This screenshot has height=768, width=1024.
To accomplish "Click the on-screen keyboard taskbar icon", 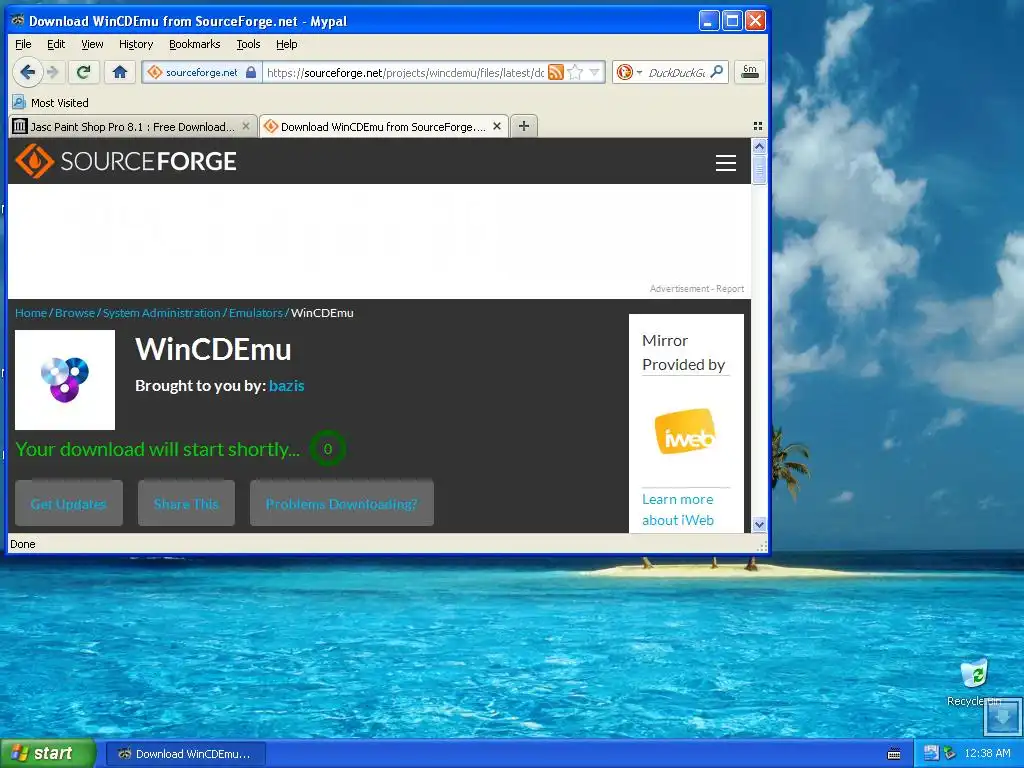I will pos(894,754).
